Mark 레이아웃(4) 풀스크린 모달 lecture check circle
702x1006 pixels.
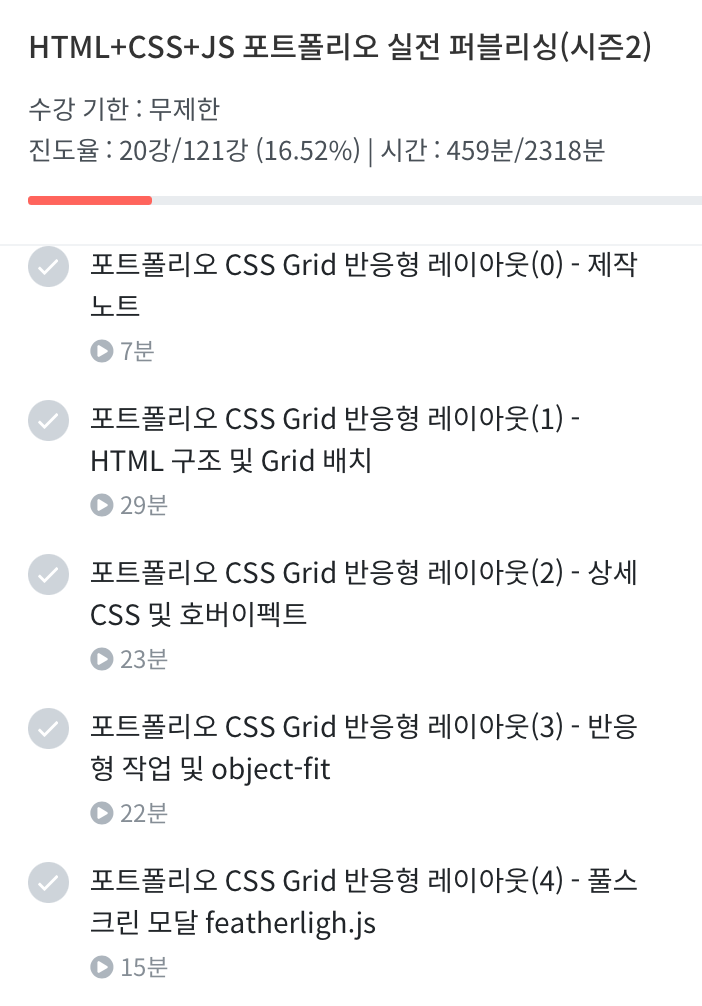pyautogui.click(x=48, y=883)
